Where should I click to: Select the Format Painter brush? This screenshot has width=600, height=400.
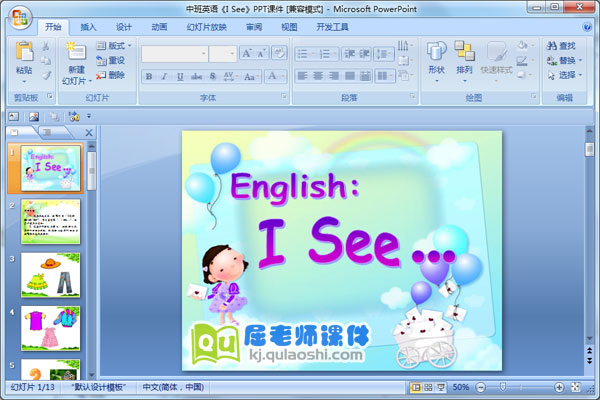(46, 75)
